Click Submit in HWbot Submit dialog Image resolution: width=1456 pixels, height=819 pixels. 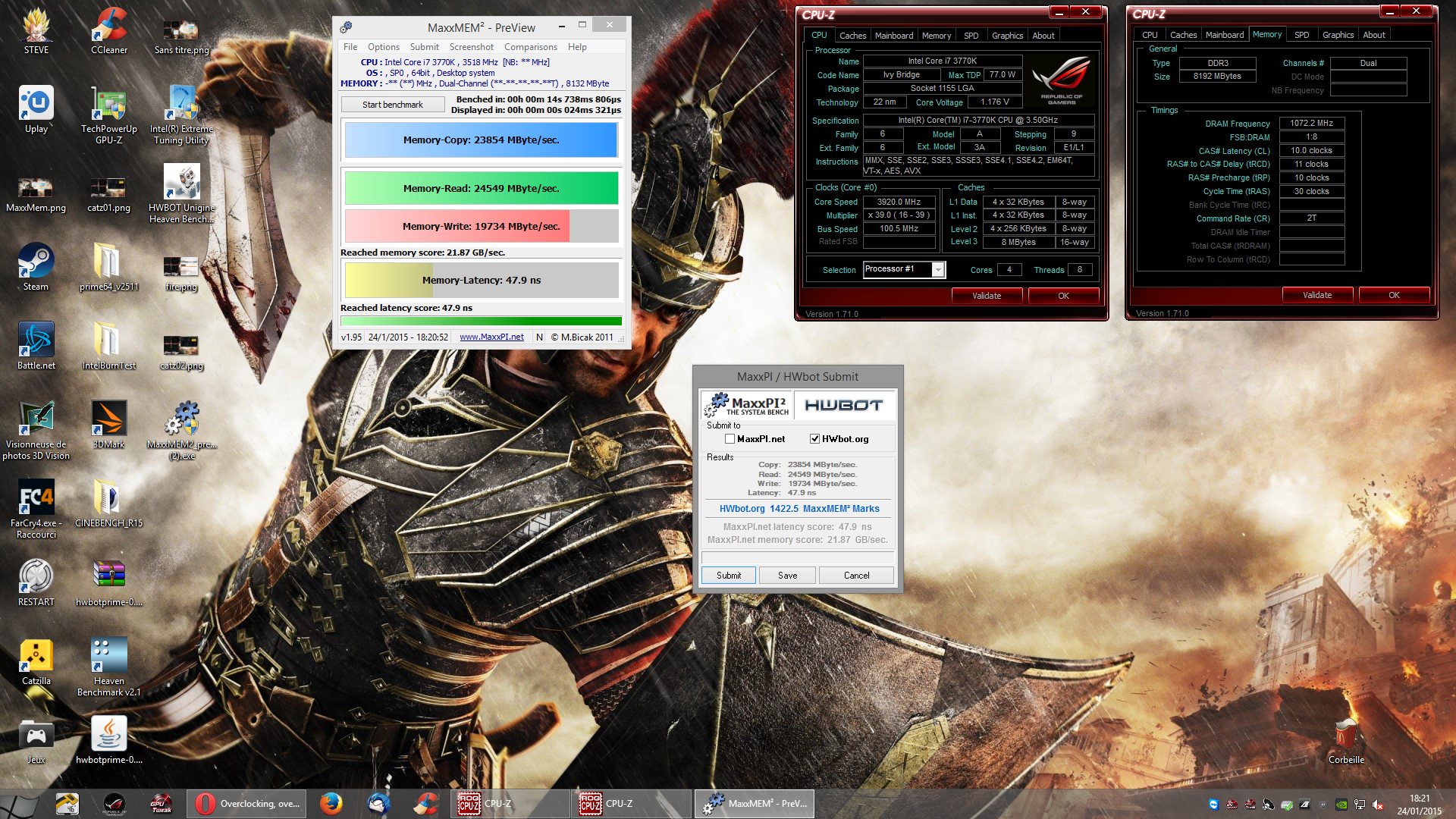[x=729, y=576]
